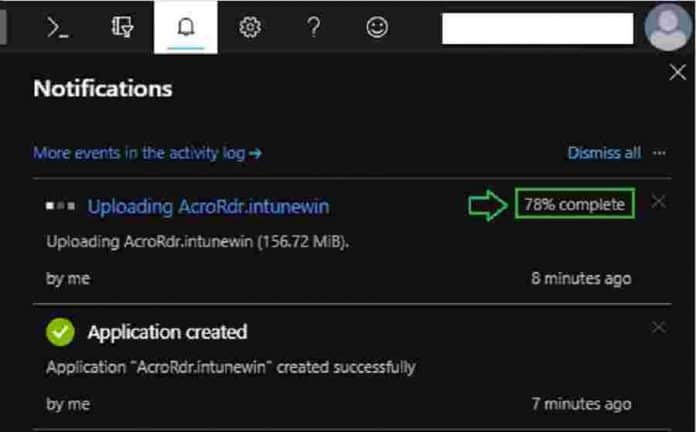Viewport: 696px width, 432px height.
Task: Click the 78% complete progress status
Action: 575,204
